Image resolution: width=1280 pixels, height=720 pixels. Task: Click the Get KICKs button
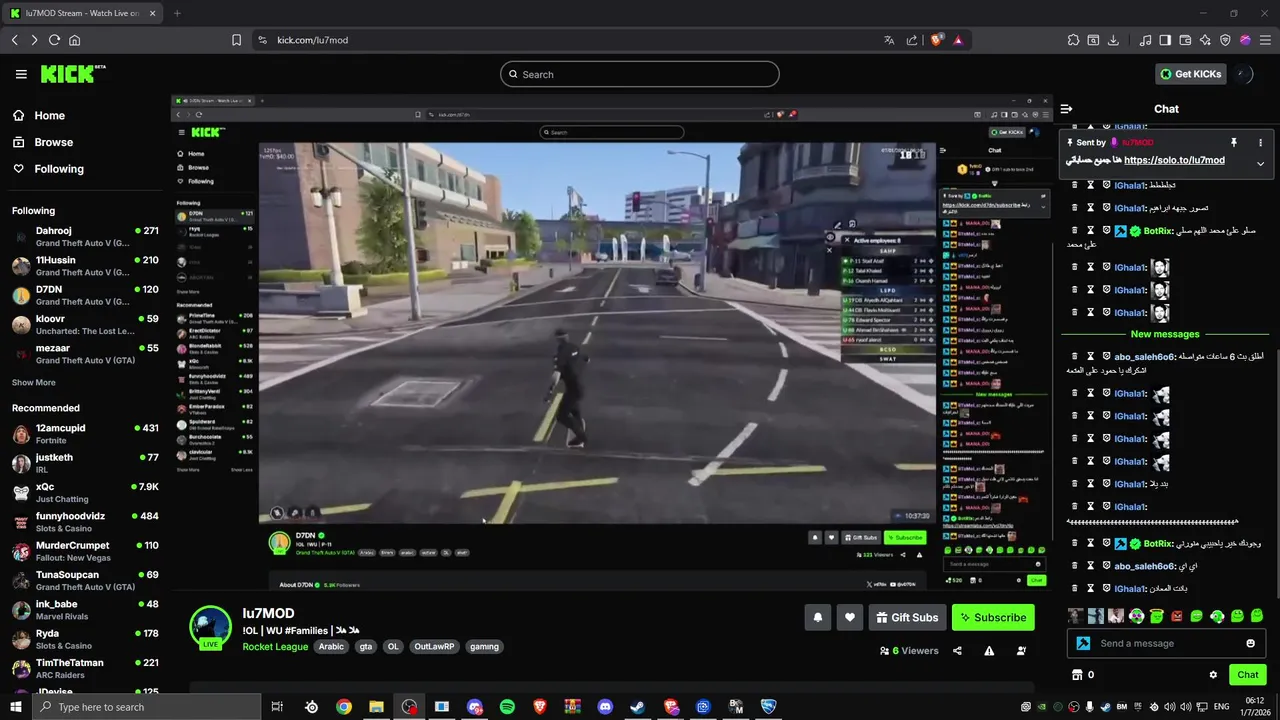(1190, 74)
